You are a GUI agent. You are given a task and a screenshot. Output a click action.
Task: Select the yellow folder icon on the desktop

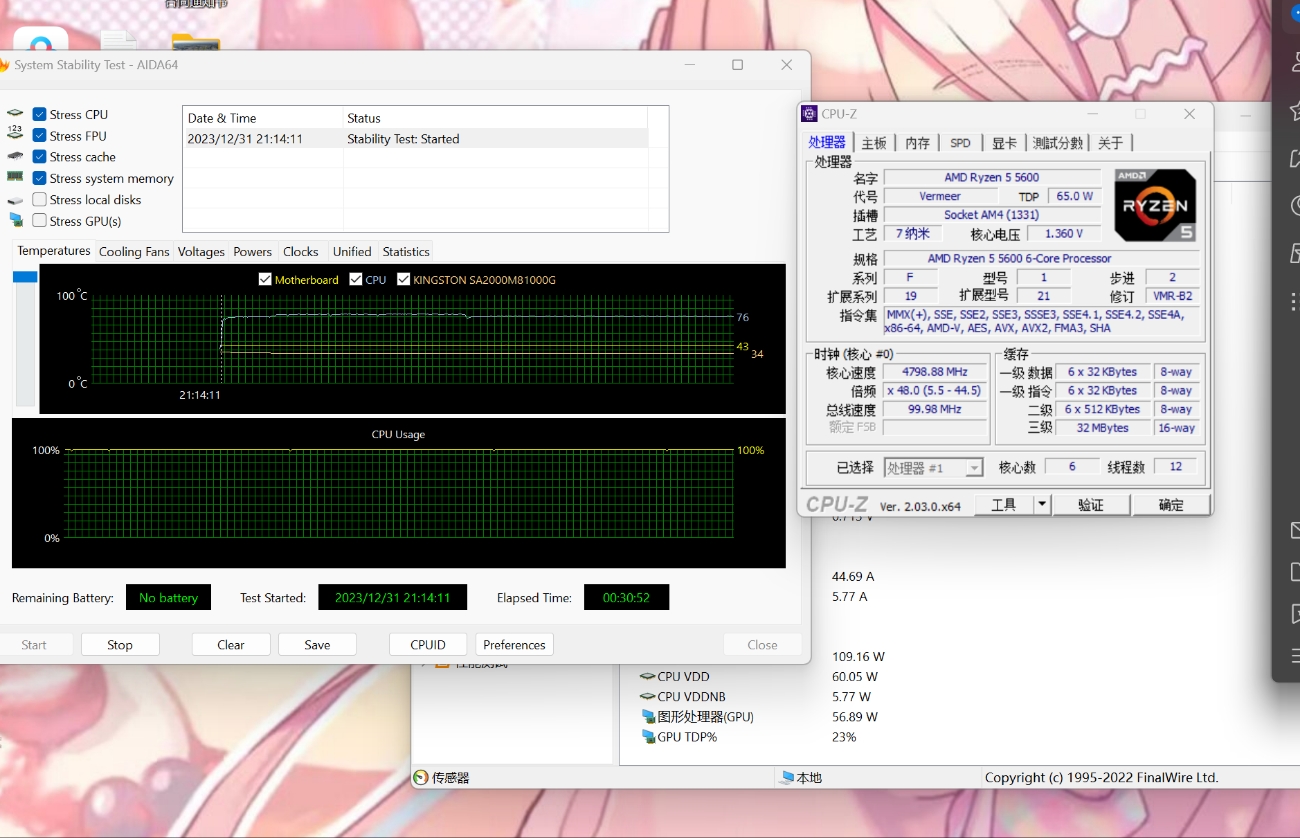coord(196,41)
